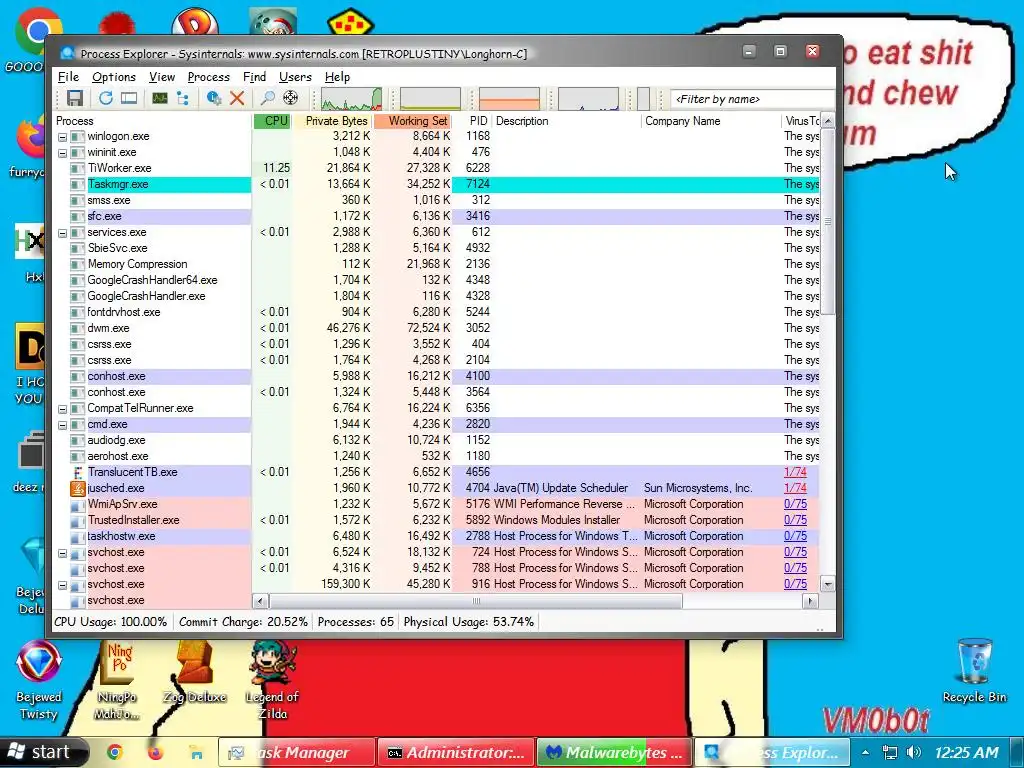Open the Find menu
The height and width of the screenshot is (768, 1024).
pyautogui.click(x=254, y=77)
